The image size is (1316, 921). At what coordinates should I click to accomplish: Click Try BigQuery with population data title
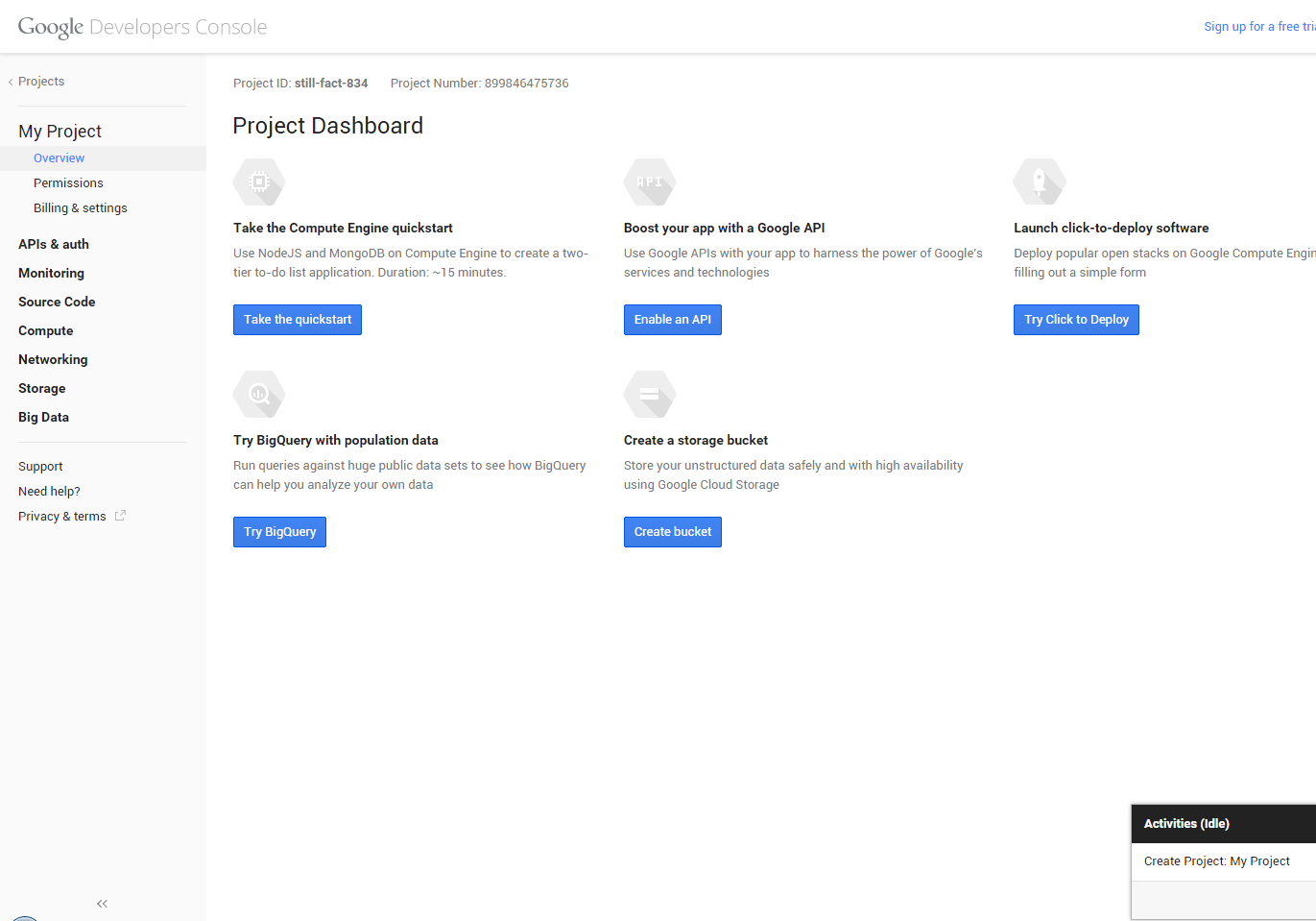(x=336, y=441)
